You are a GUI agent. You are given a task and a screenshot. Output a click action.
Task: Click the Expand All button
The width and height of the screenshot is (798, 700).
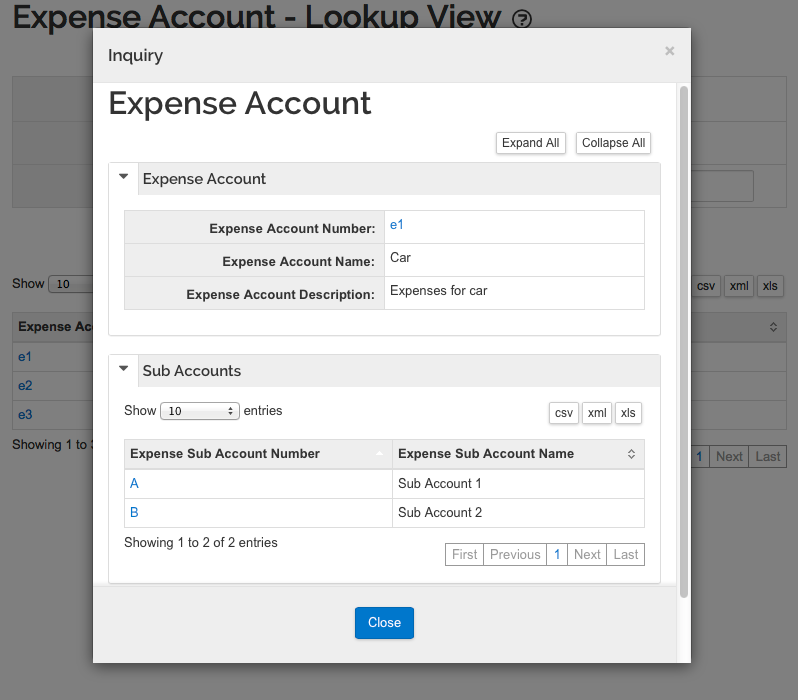[x=530, y=143]
